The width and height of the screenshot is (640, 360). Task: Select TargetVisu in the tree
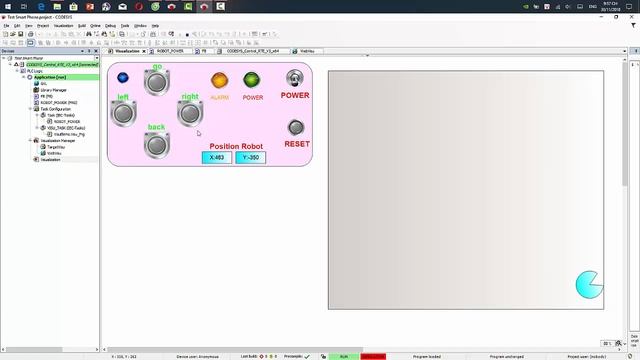(x=56, y=147)
